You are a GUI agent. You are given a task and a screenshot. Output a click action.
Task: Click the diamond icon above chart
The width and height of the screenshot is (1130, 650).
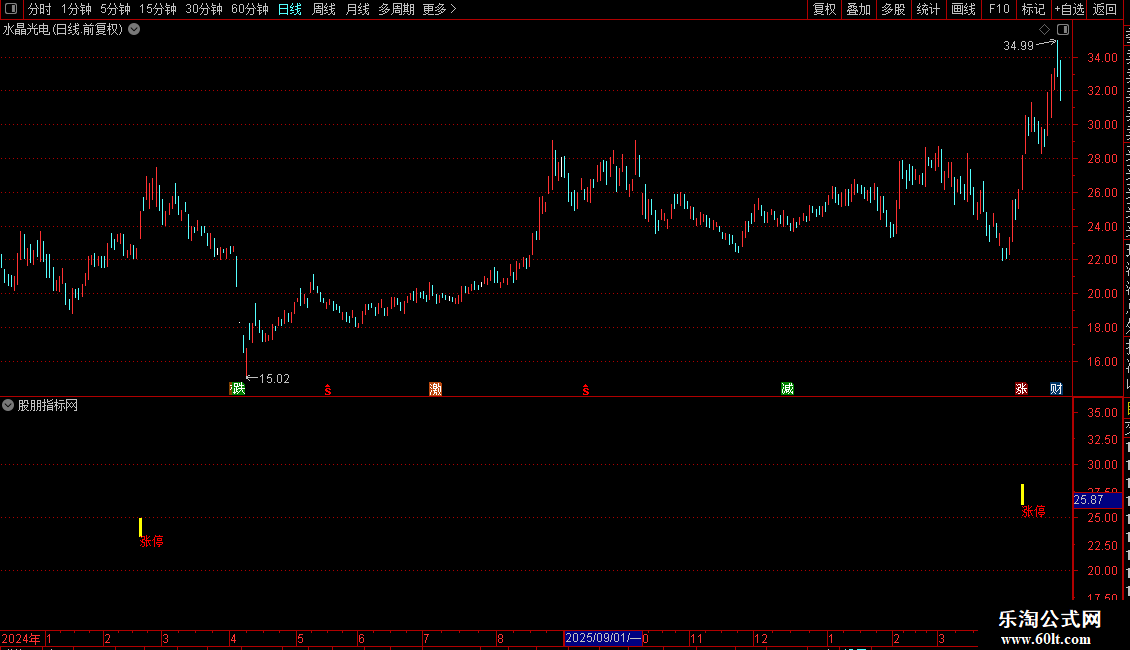coord(1044,30)
